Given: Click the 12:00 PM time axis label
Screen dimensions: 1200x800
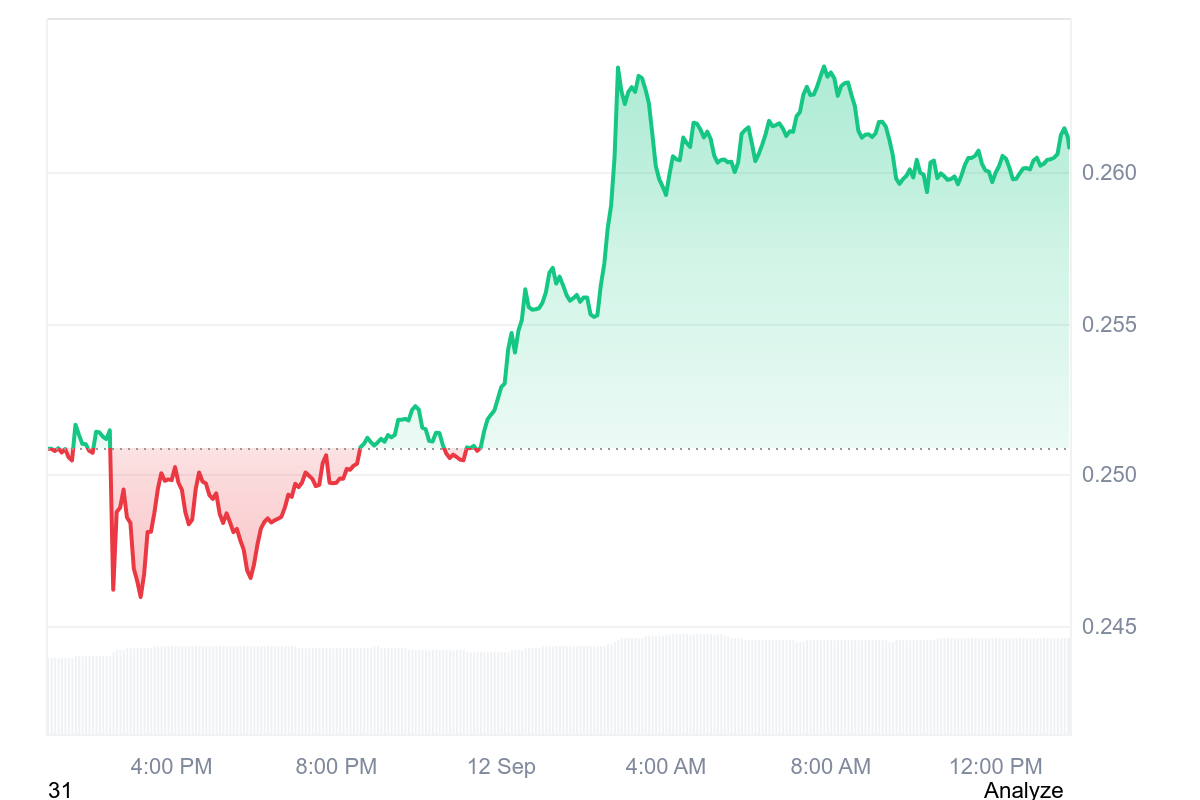Looking at the screenshot, I should [994, 767].
